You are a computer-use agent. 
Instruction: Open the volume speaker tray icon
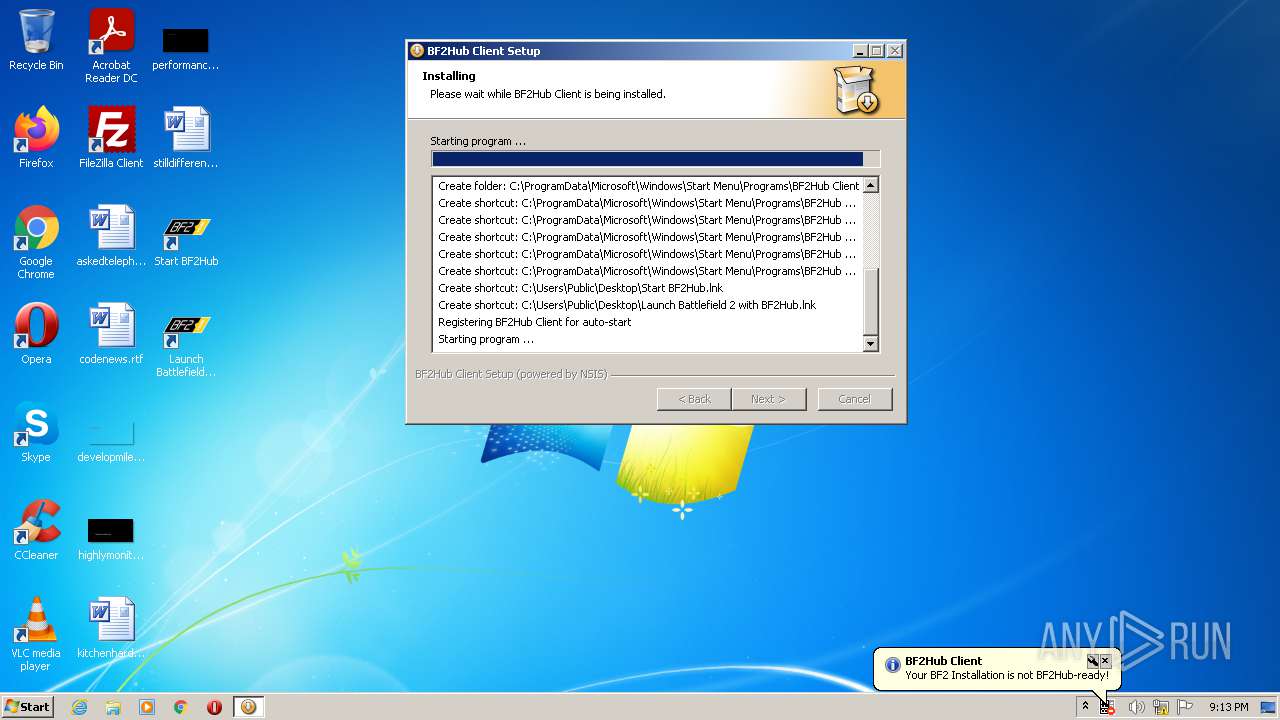coord(1136,707)
